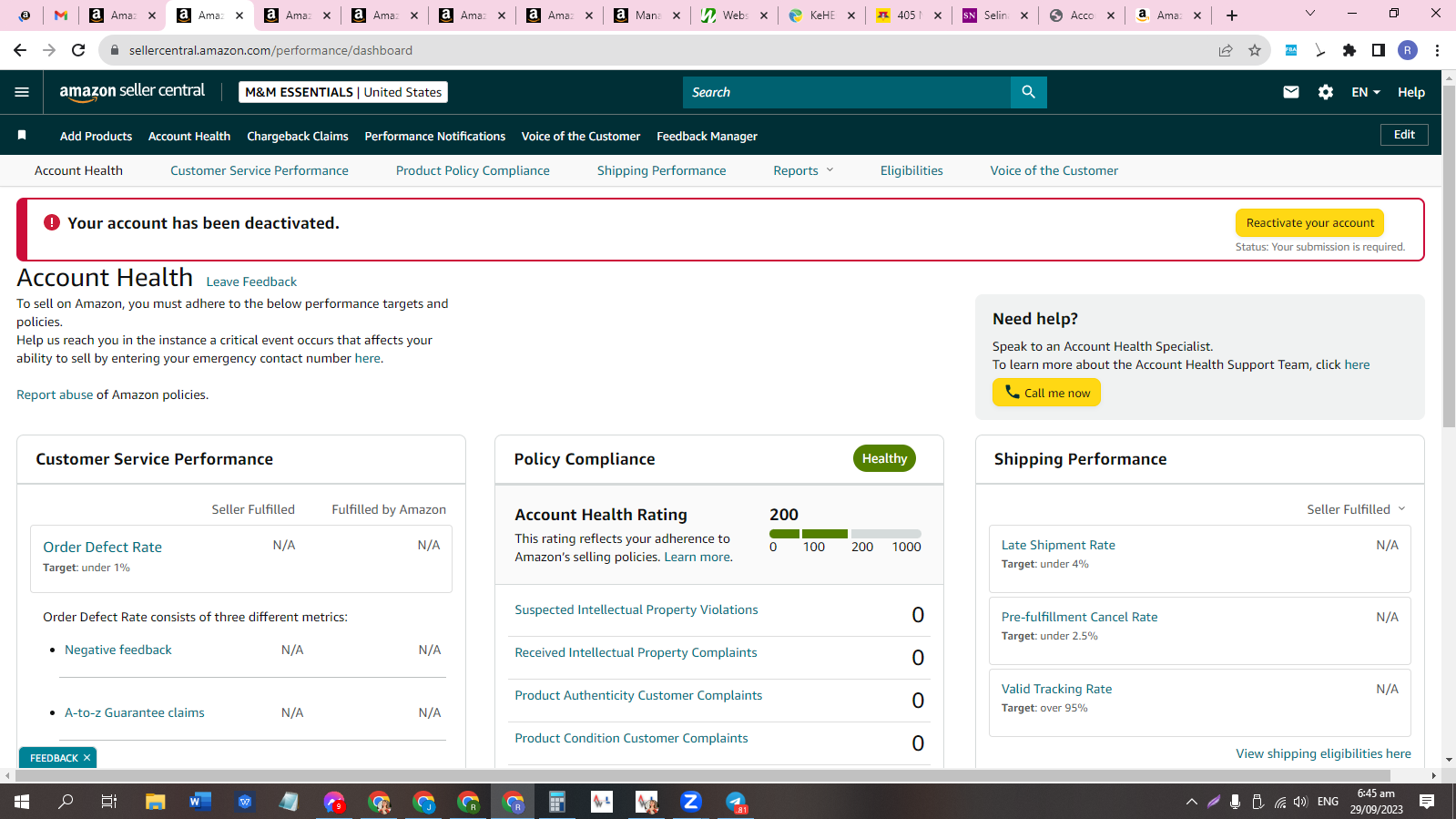Screen dimensions: 1456x819
Task: Open a new browser tab
Action: (1232, 15)
